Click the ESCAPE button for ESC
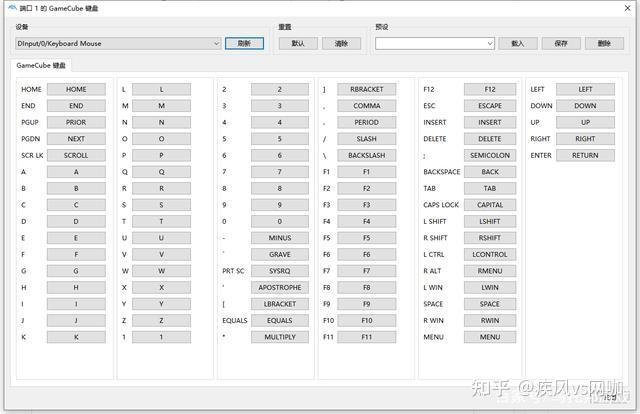The width and height of the screenshot is (640, 414). 490,106
